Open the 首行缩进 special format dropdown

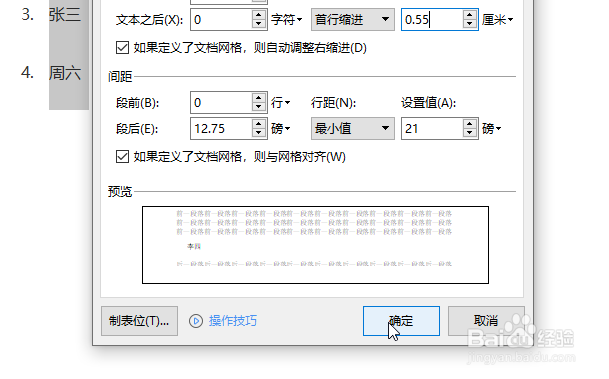[x=353, y=19]
